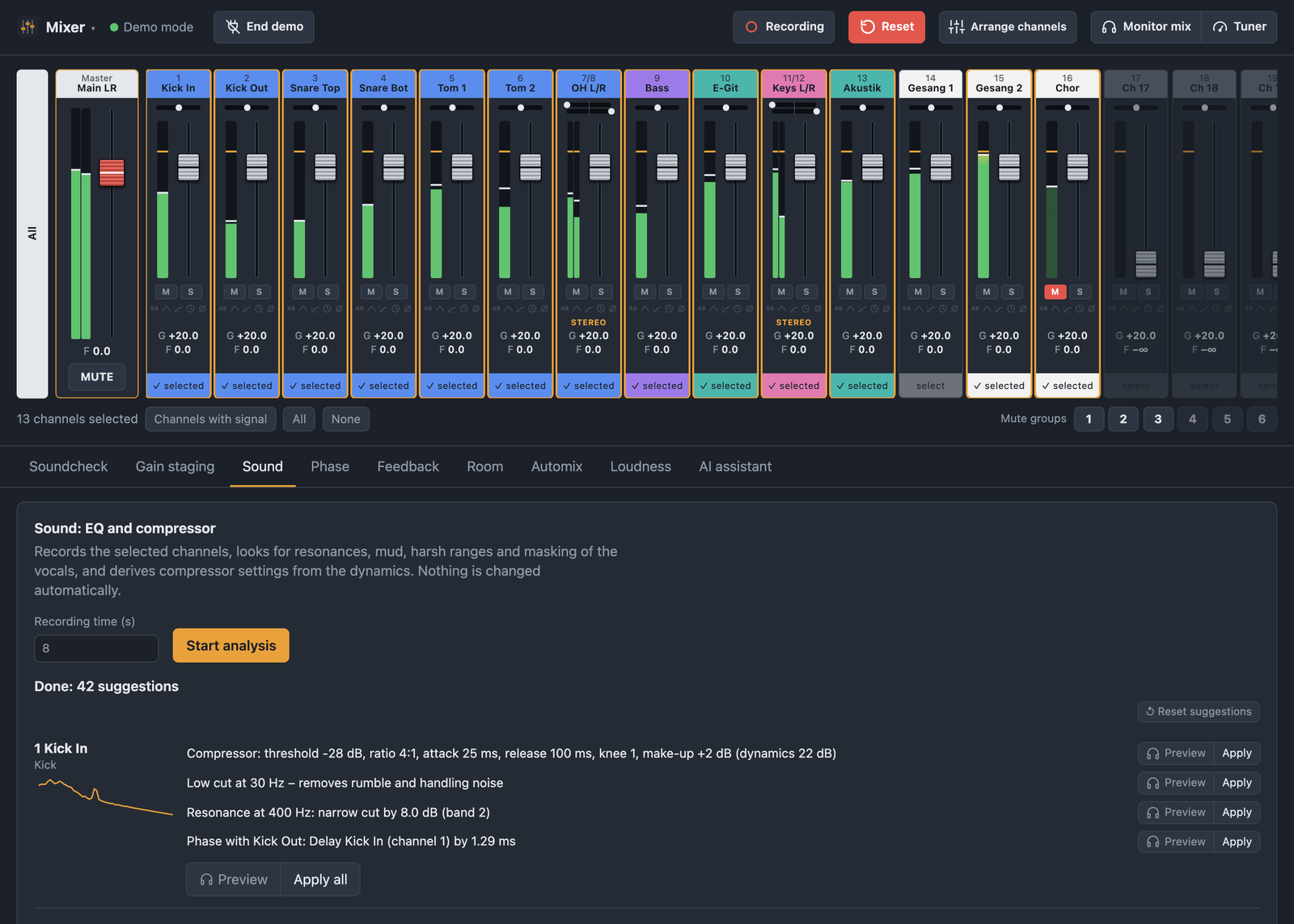Viewport: 1294px width, 924px height.
Task: Click the EQ curve icon on Snare Top
Action: click(303, 309)
